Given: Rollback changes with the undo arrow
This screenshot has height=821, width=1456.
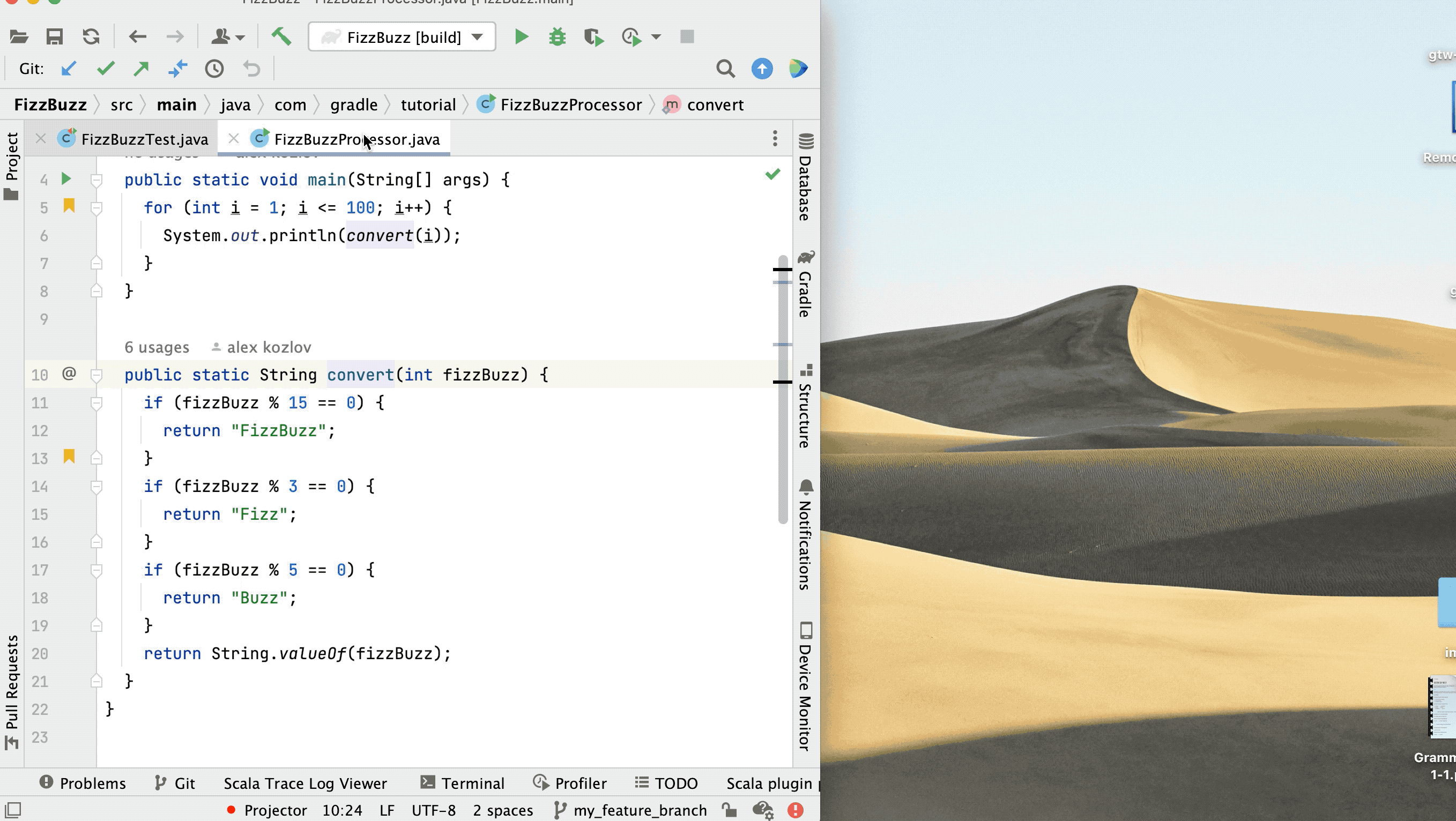Looking at the screenshot, I should [x=251, y=69].
